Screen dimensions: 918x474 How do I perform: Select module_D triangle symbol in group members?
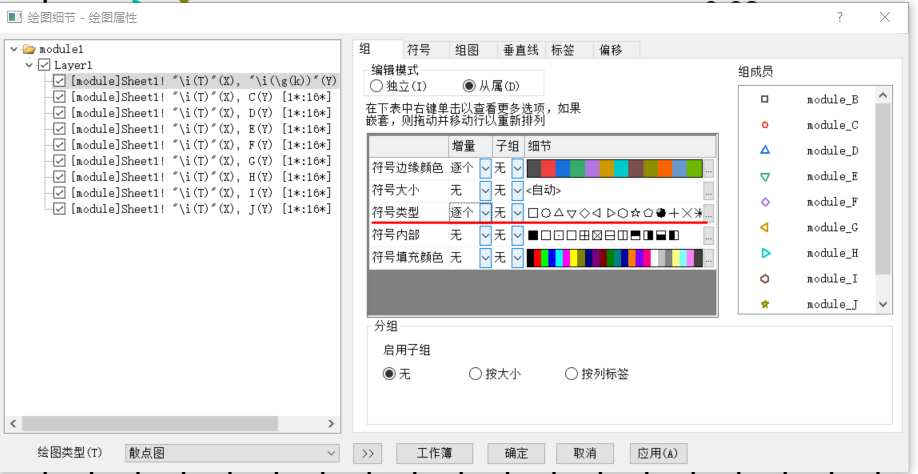pos(765,150)
